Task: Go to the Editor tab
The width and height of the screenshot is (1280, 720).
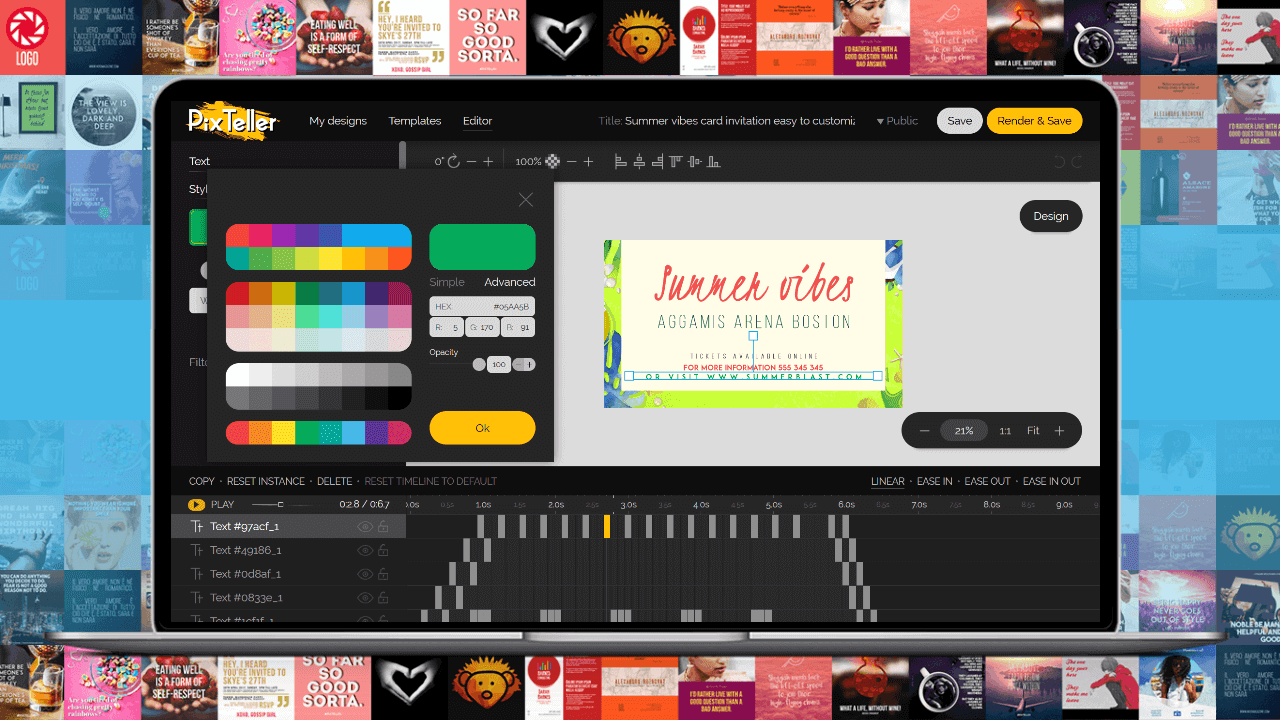Action: click(477, 121)
